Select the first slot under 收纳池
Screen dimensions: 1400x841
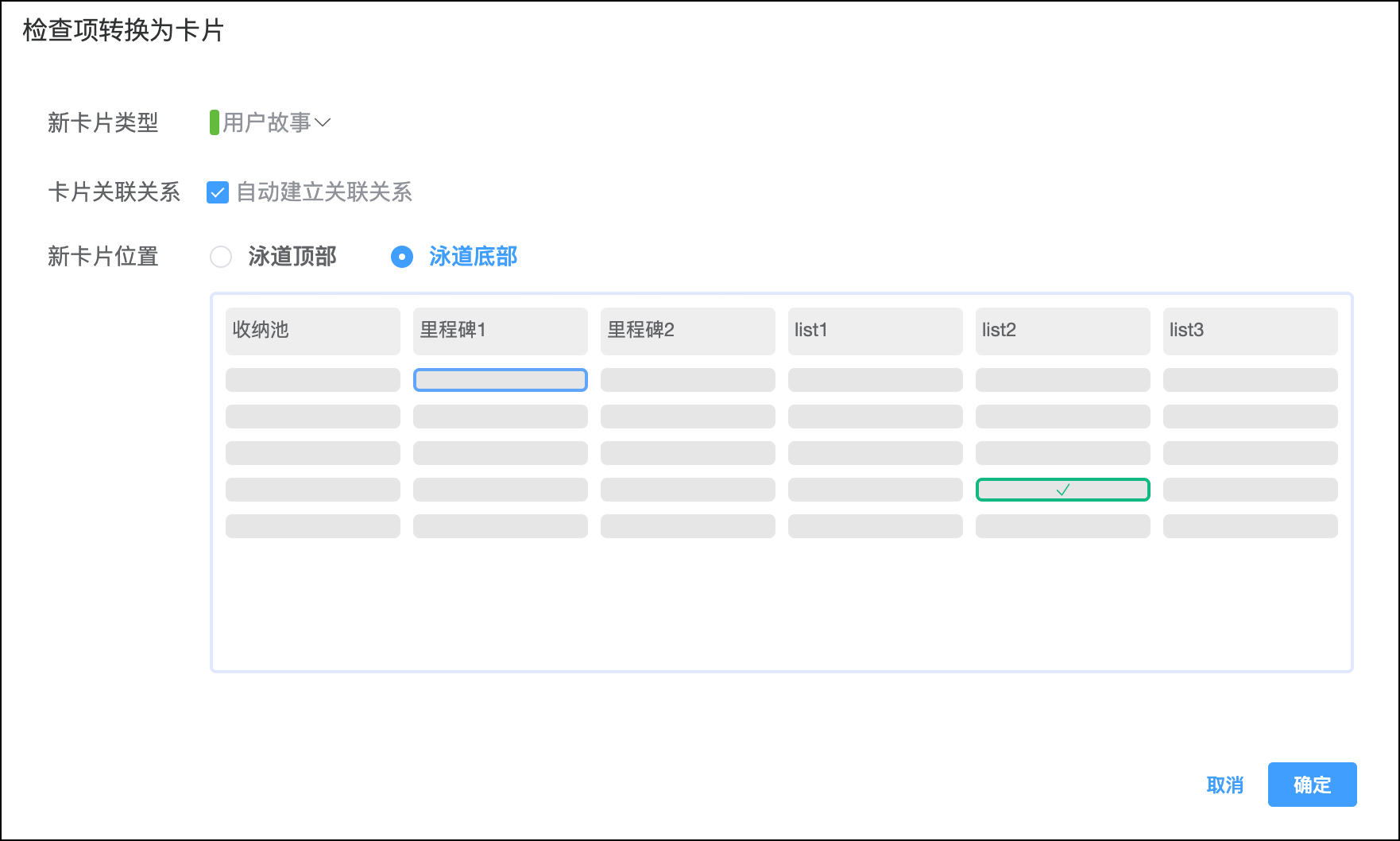(x=312, y=380)
